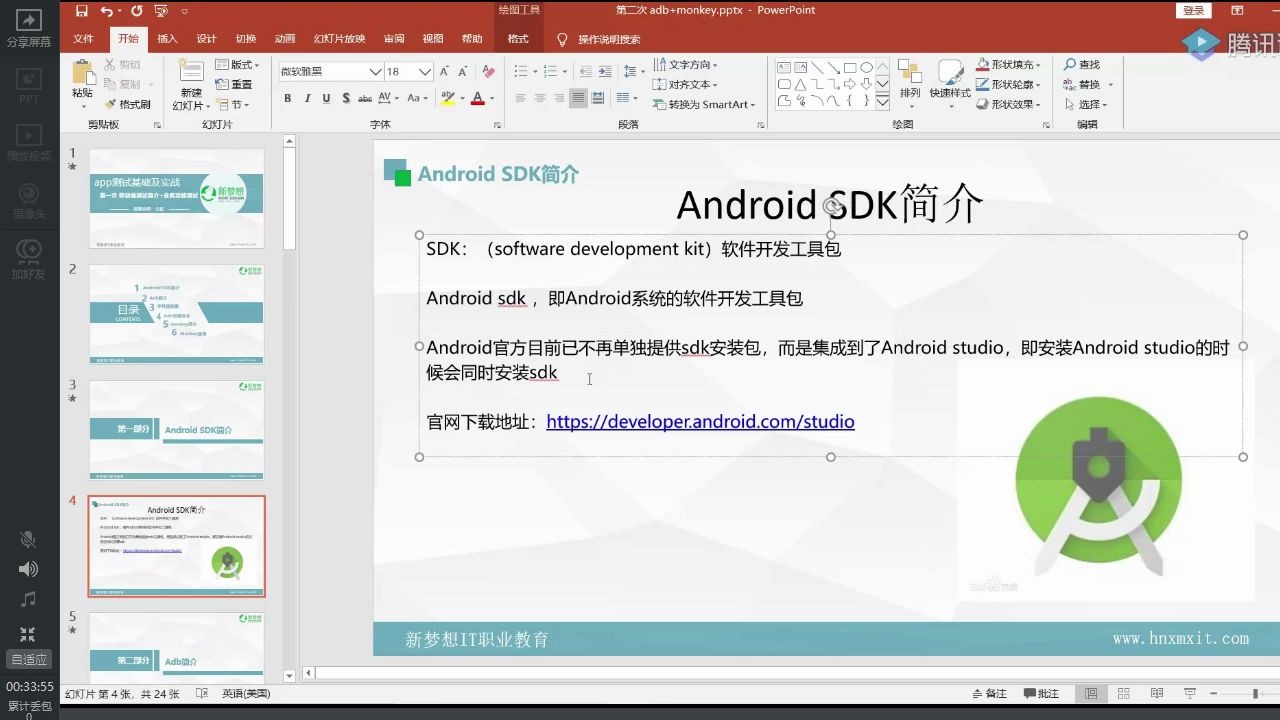Click the Notes (备注) button in status bar
The width and height of the screenshot is (1280, 720).
(x=990, y=693)
